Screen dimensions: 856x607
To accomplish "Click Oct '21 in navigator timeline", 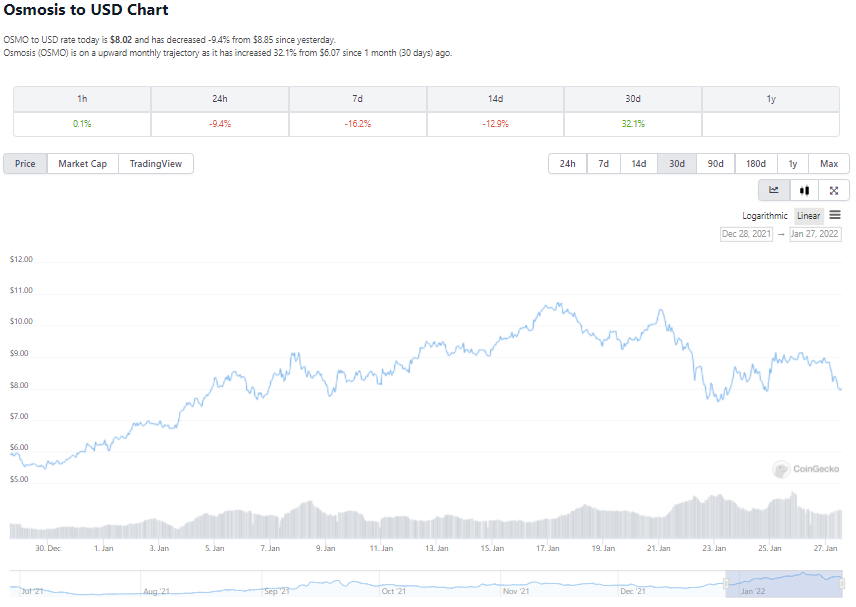I will click(x=394, y=591).
